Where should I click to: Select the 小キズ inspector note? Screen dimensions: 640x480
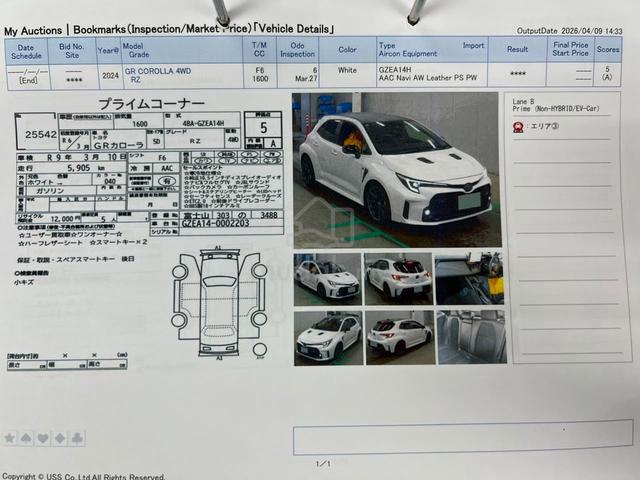[24, 282]
